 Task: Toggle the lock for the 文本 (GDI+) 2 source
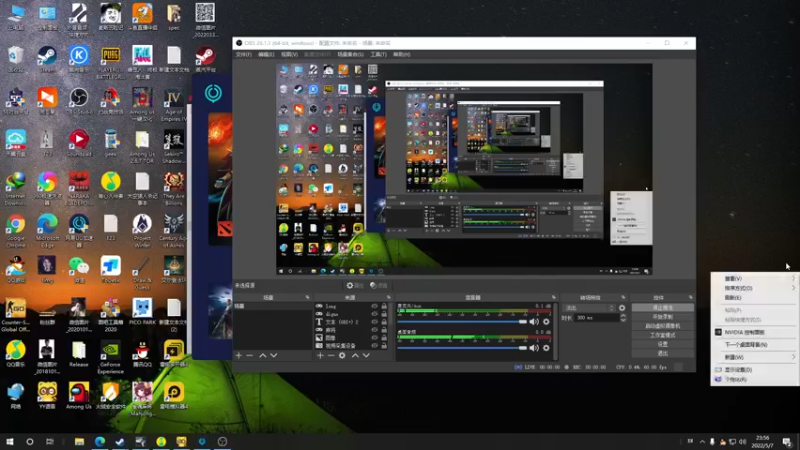tap(384, 322)
